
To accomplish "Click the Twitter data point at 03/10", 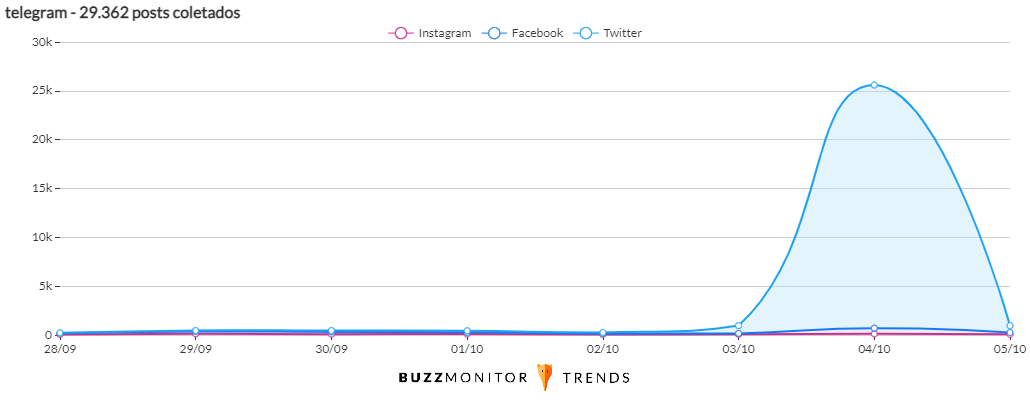I will pyautogui.click(x=739, y=326).
